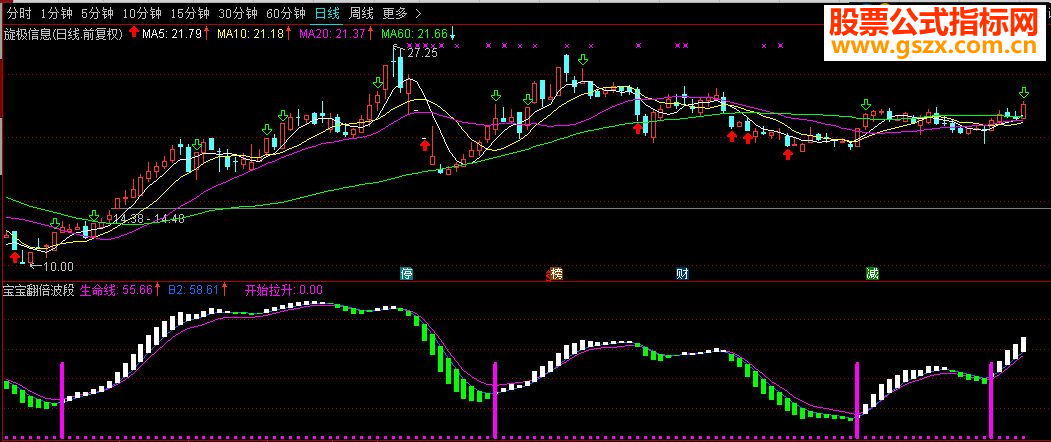The width and height of the screenshot is (1051, 442).
Task: Open the 更多 periods menu
Action: tap(395, 13)
